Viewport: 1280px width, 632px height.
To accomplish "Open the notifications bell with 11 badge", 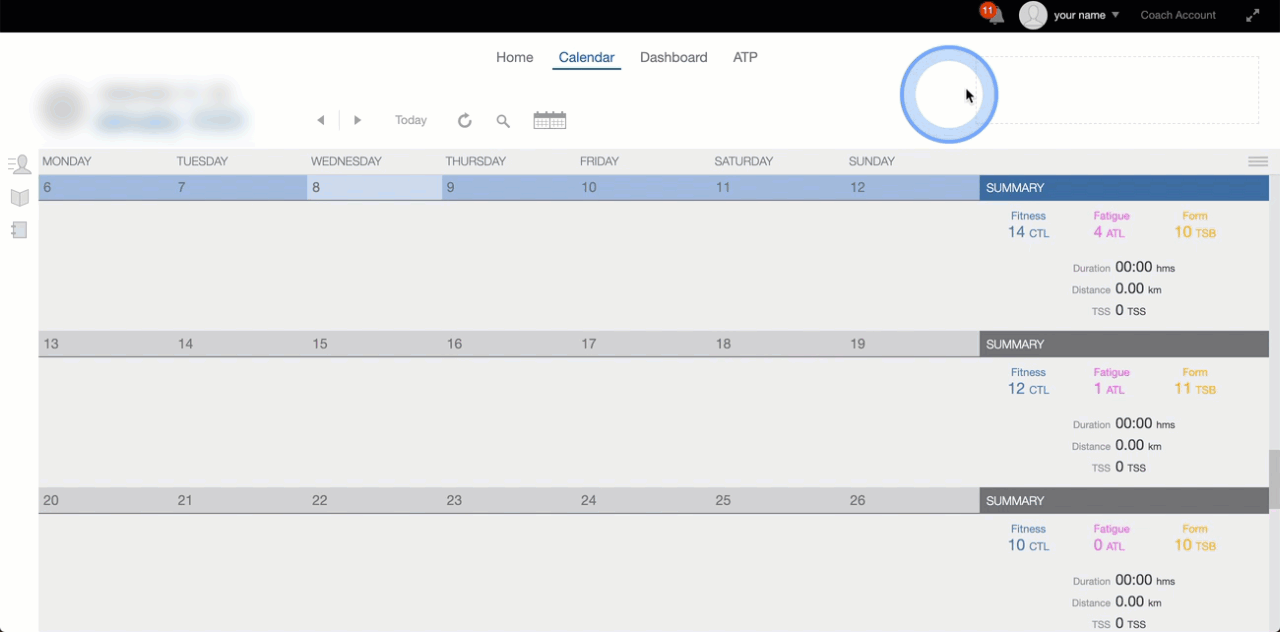I will tap(994, 15).
